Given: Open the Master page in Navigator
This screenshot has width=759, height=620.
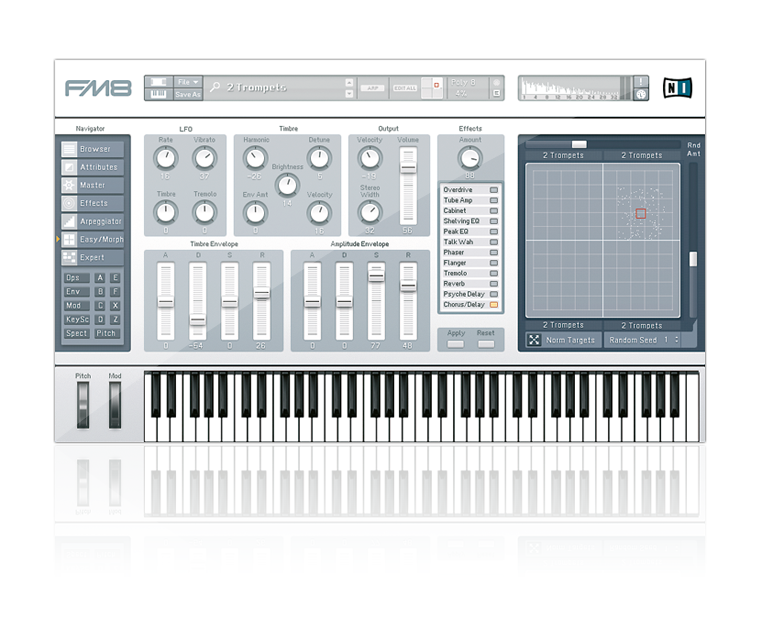Looking at the screenshot, I should tap(92, 185).
